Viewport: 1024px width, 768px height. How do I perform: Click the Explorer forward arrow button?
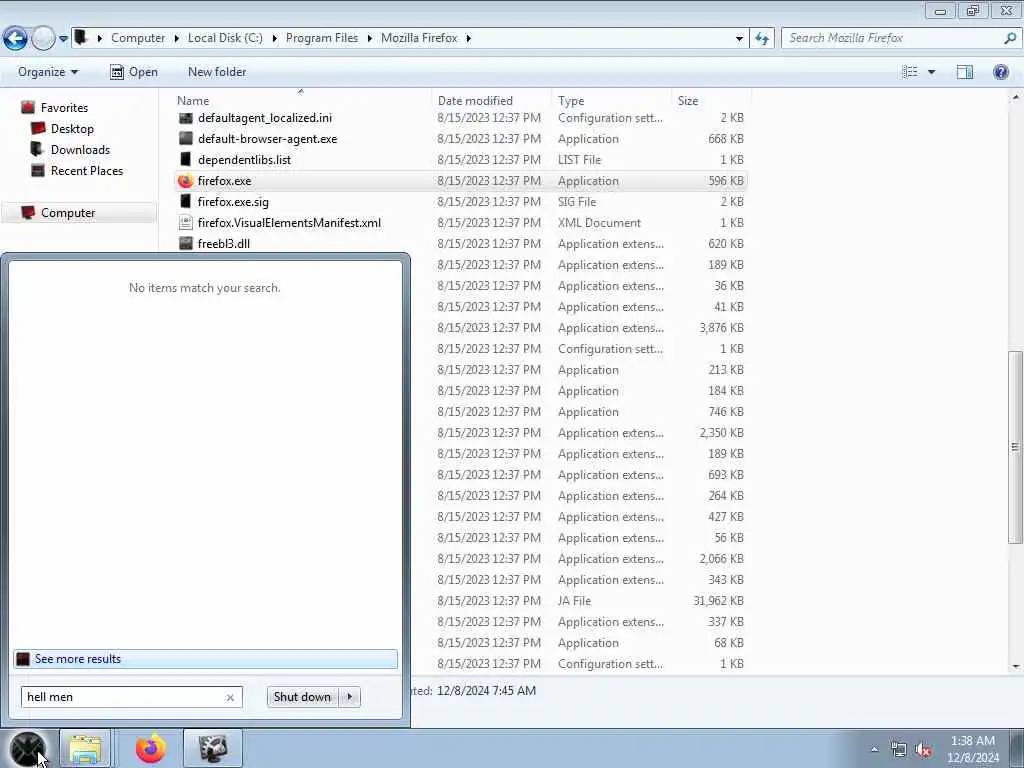point(43,39)
